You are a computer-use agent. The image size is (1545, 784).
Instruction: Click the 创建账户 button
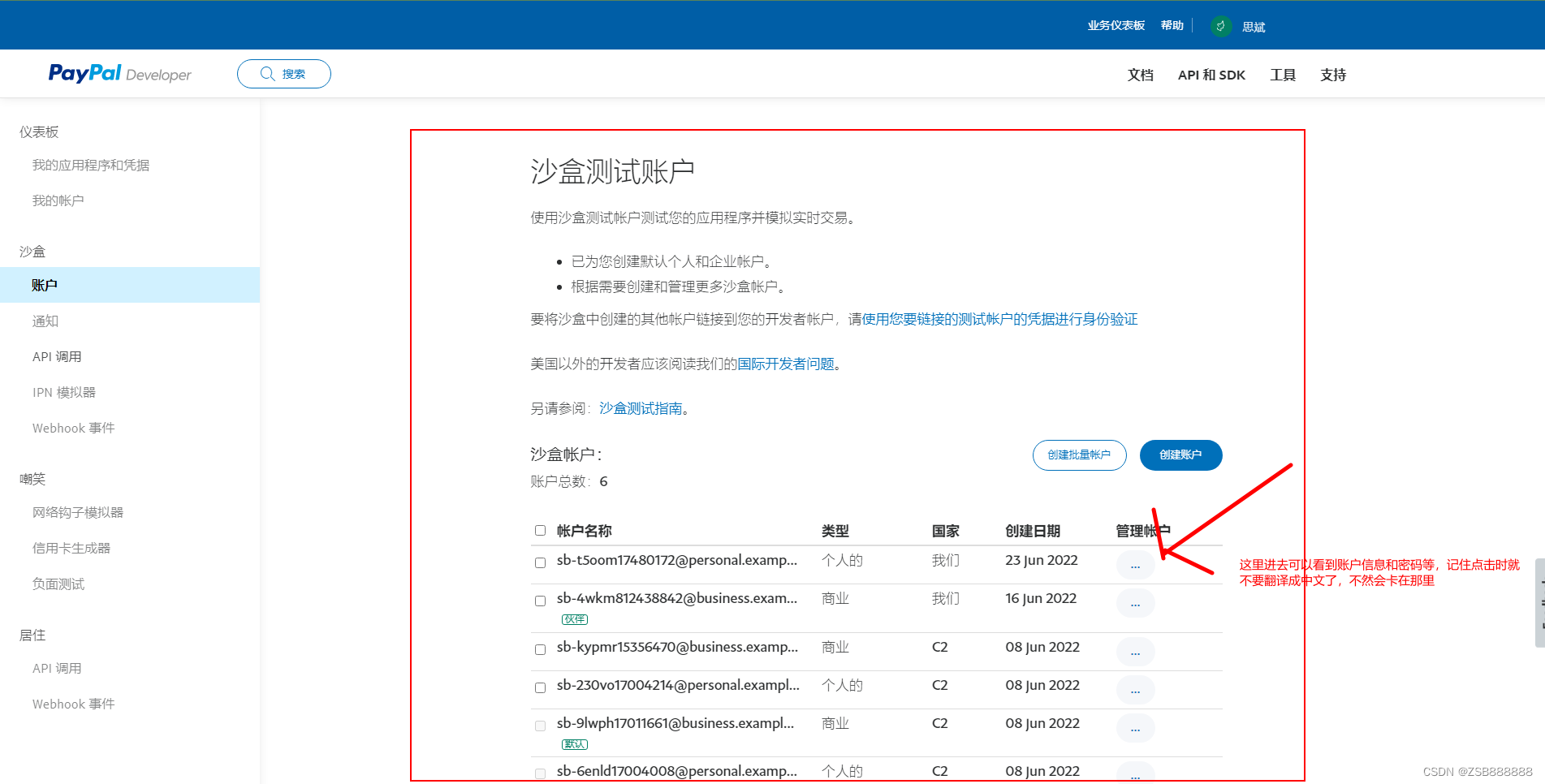pos(1180,454)
